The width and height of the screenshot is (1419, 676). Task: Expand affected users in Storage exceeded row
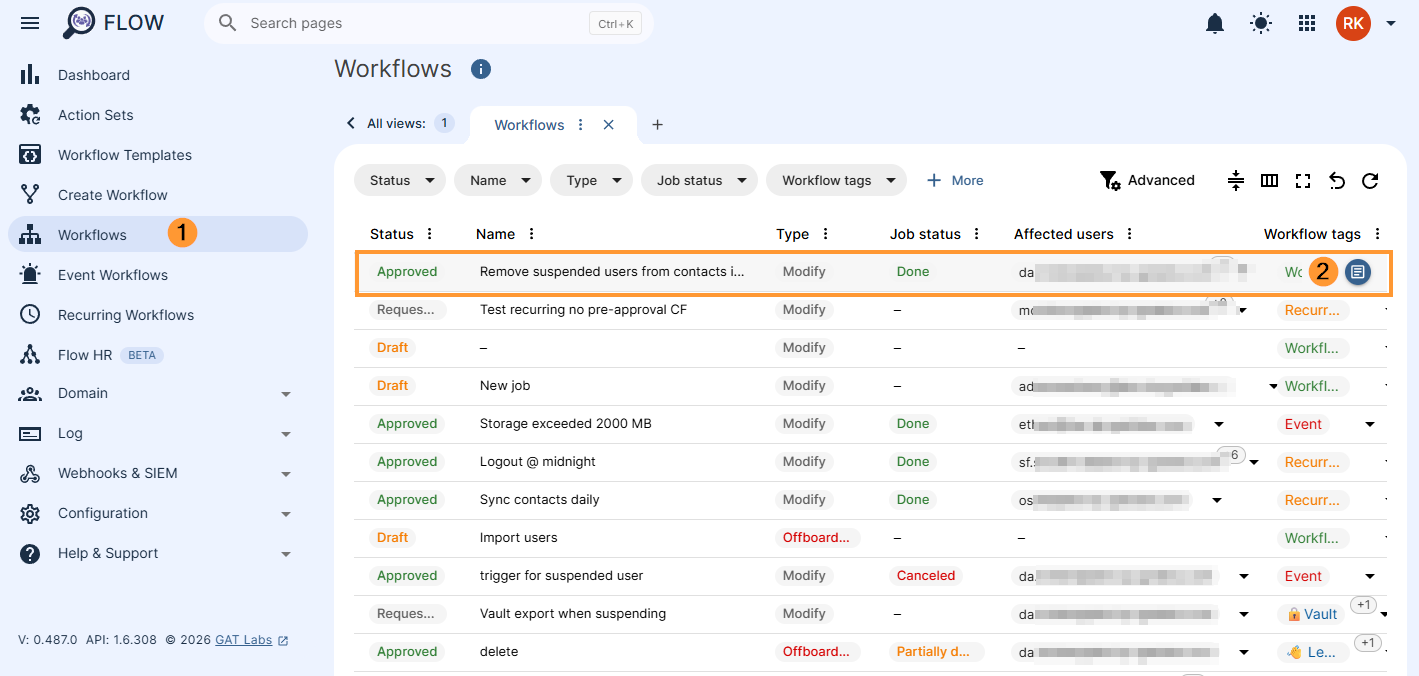point(1218,424)
